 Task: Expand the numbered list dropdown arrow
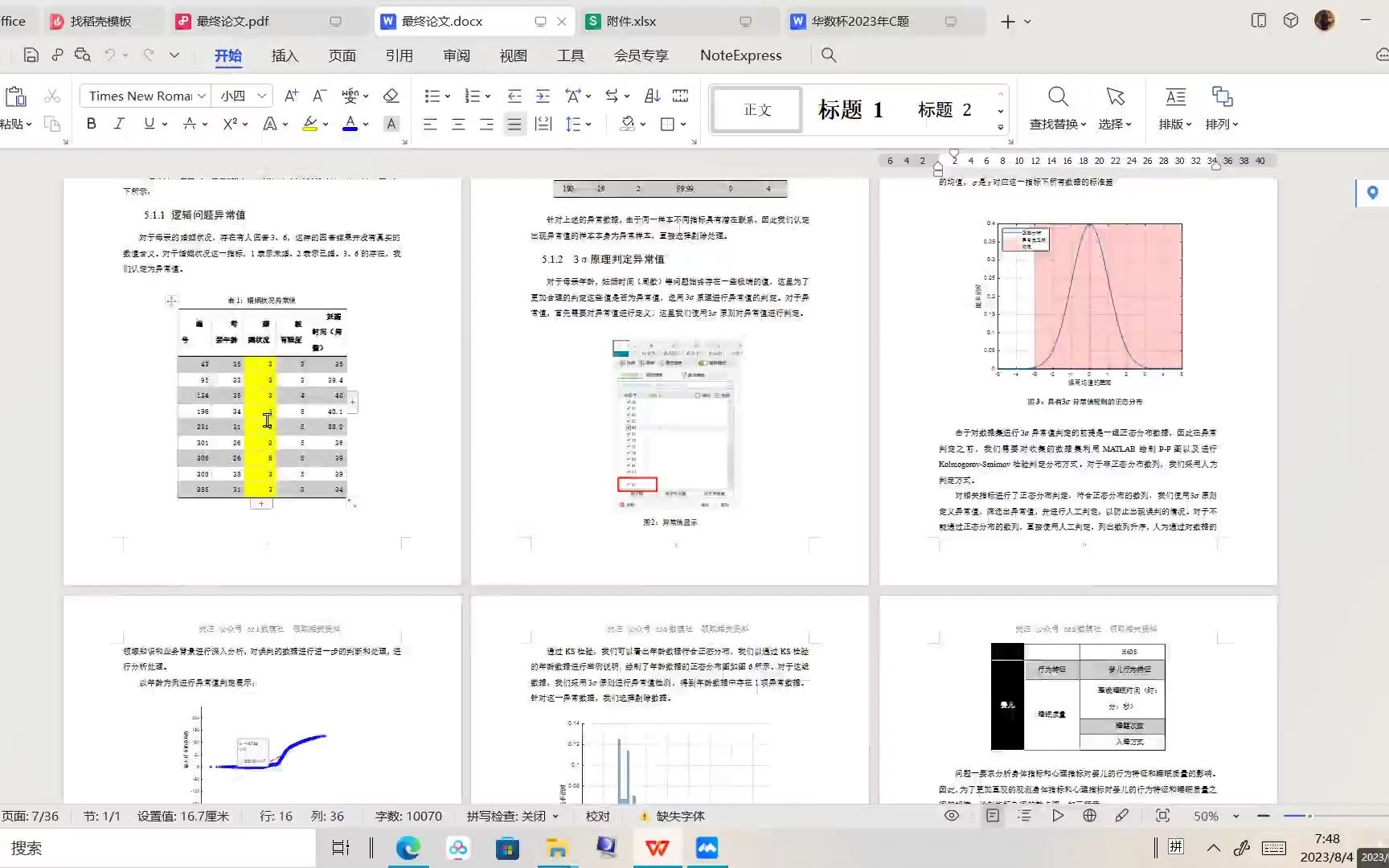tap(488, 96)
